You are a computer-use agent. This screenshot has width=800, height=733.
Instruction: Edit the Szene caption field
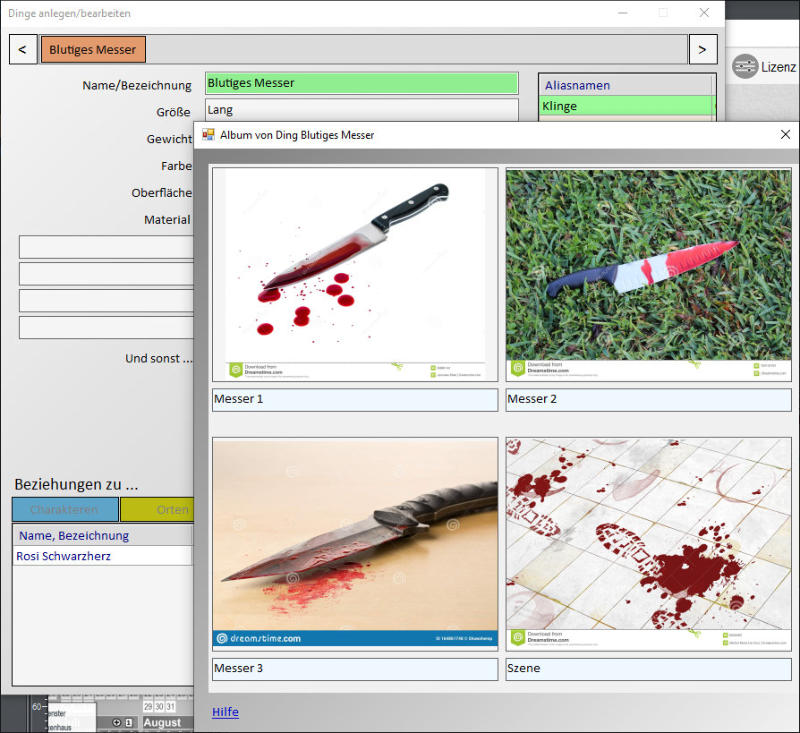pos(648,669)
